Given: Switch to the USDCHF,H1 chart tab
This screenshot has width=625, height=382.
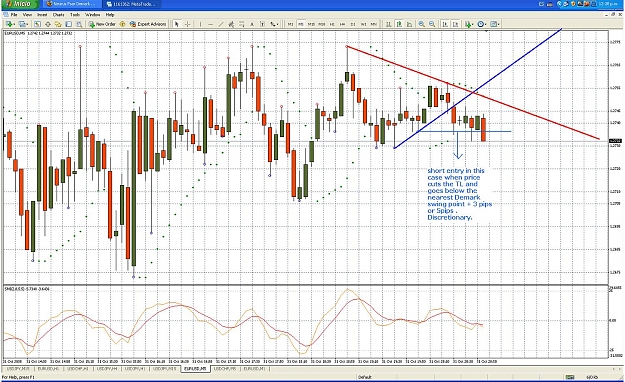Looking at the screenshot, I should point(78,369).
